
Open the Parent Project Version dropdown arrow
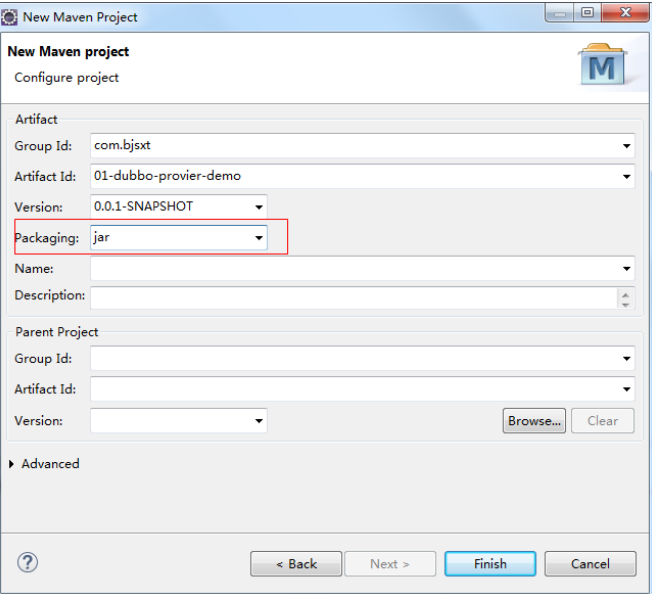tap(259, 421)
